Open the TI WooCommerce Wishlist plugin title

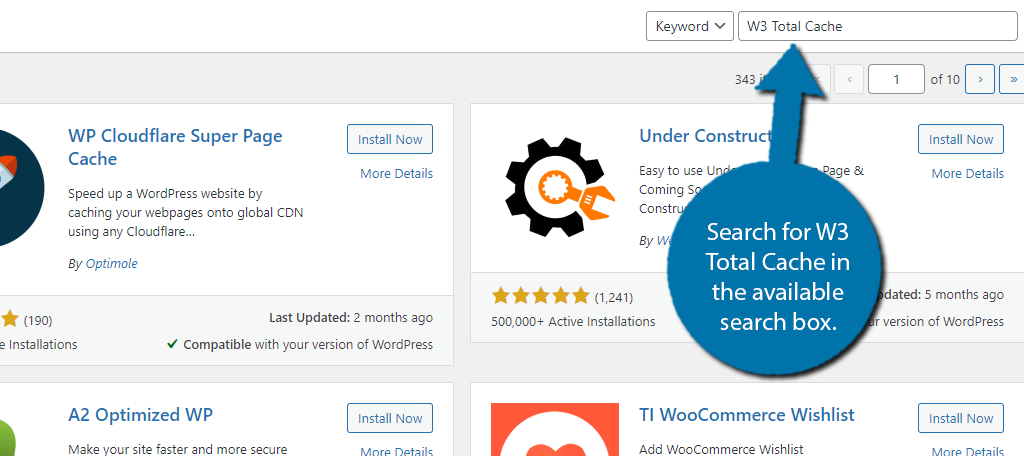tap(747, 415)
